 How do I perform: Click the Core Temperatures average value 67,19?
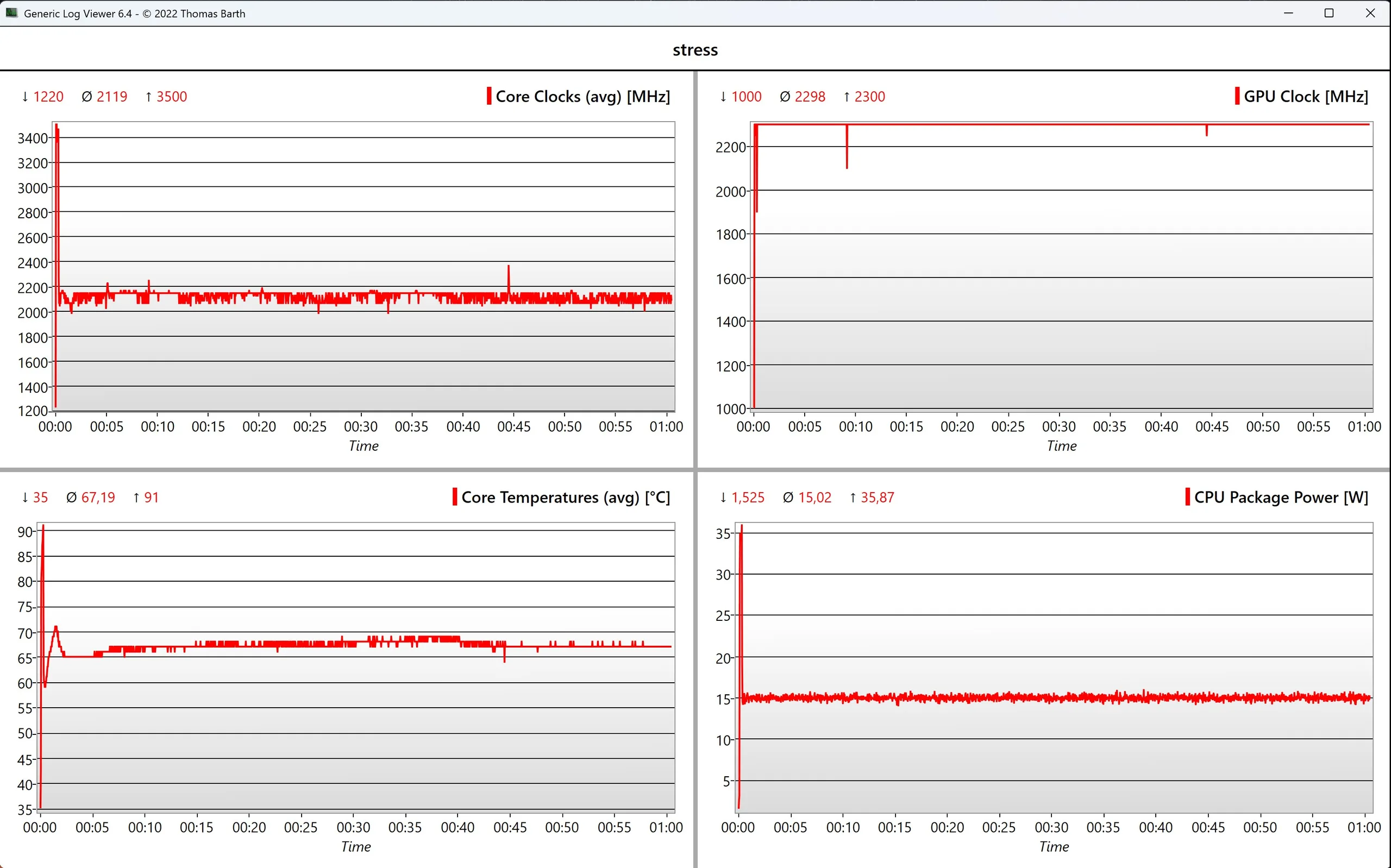(x=98, y=497)
